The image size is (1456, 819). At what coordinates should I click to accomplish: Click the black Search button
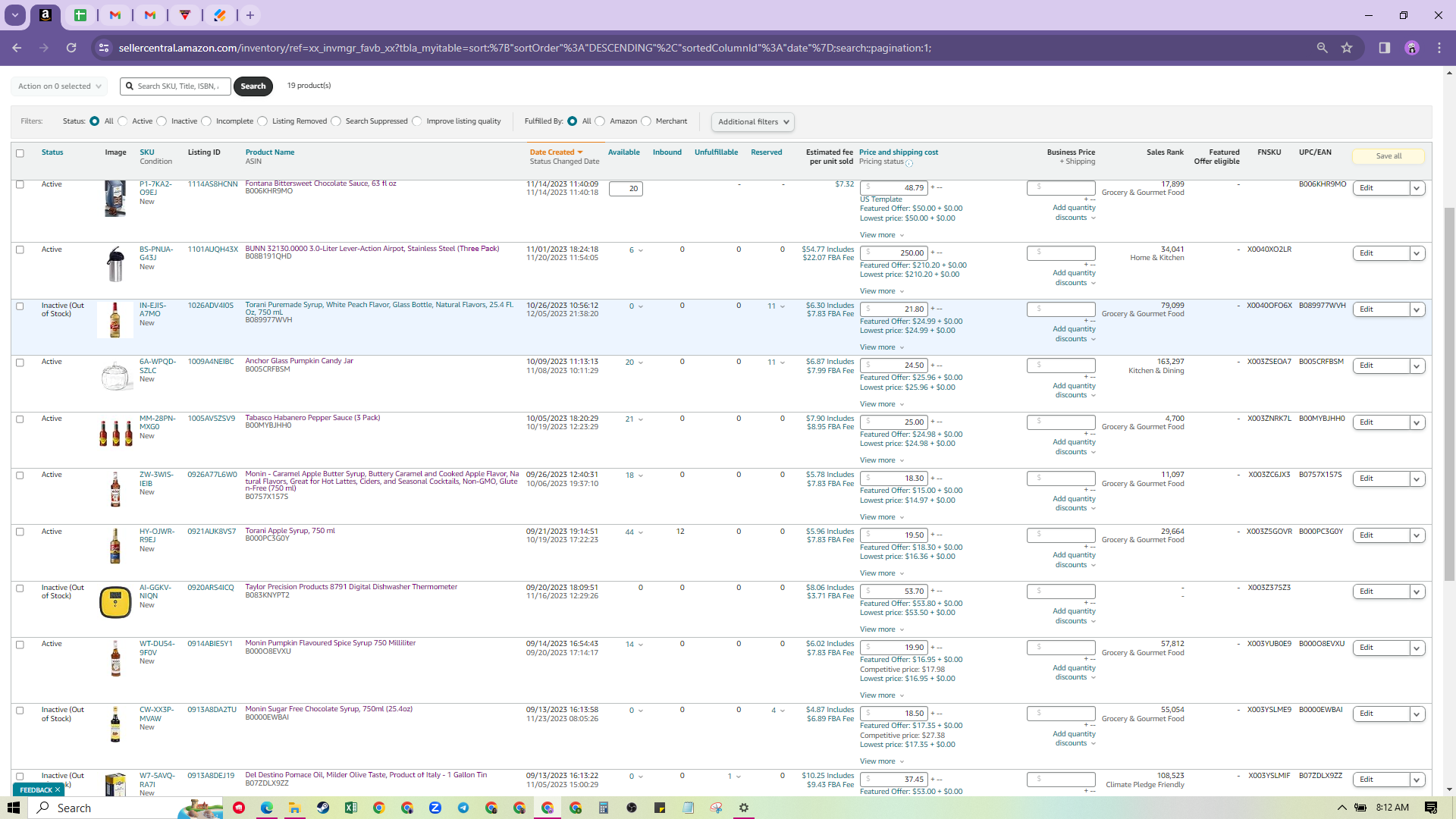(253, 86)
